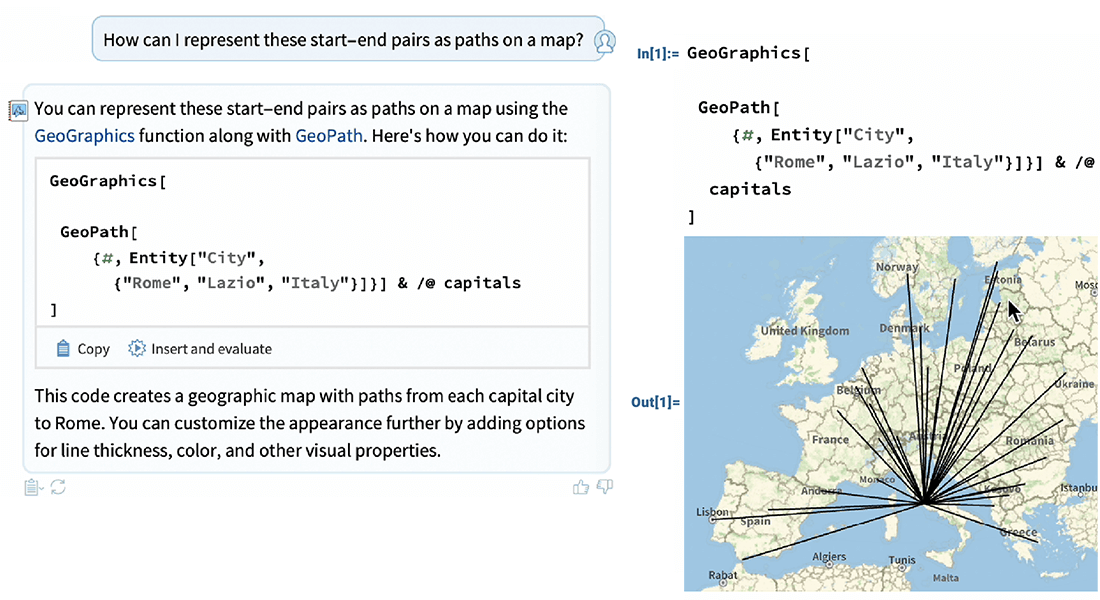
Task: Click the Copy clipboard icon under code block
Action: click(63, 349)
